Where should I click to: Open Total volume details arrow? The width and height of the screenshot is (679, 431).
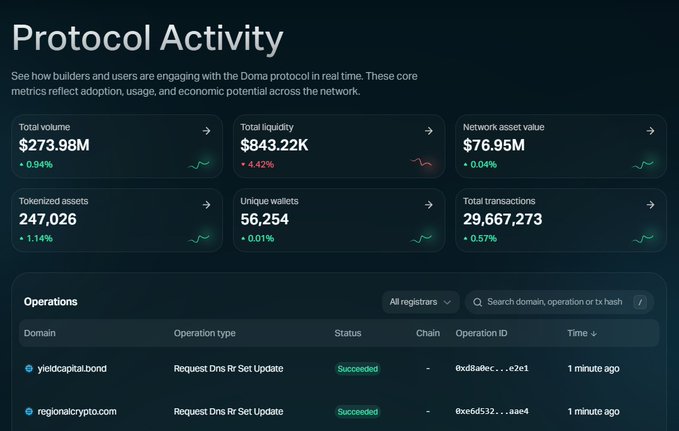pos(207,131)
